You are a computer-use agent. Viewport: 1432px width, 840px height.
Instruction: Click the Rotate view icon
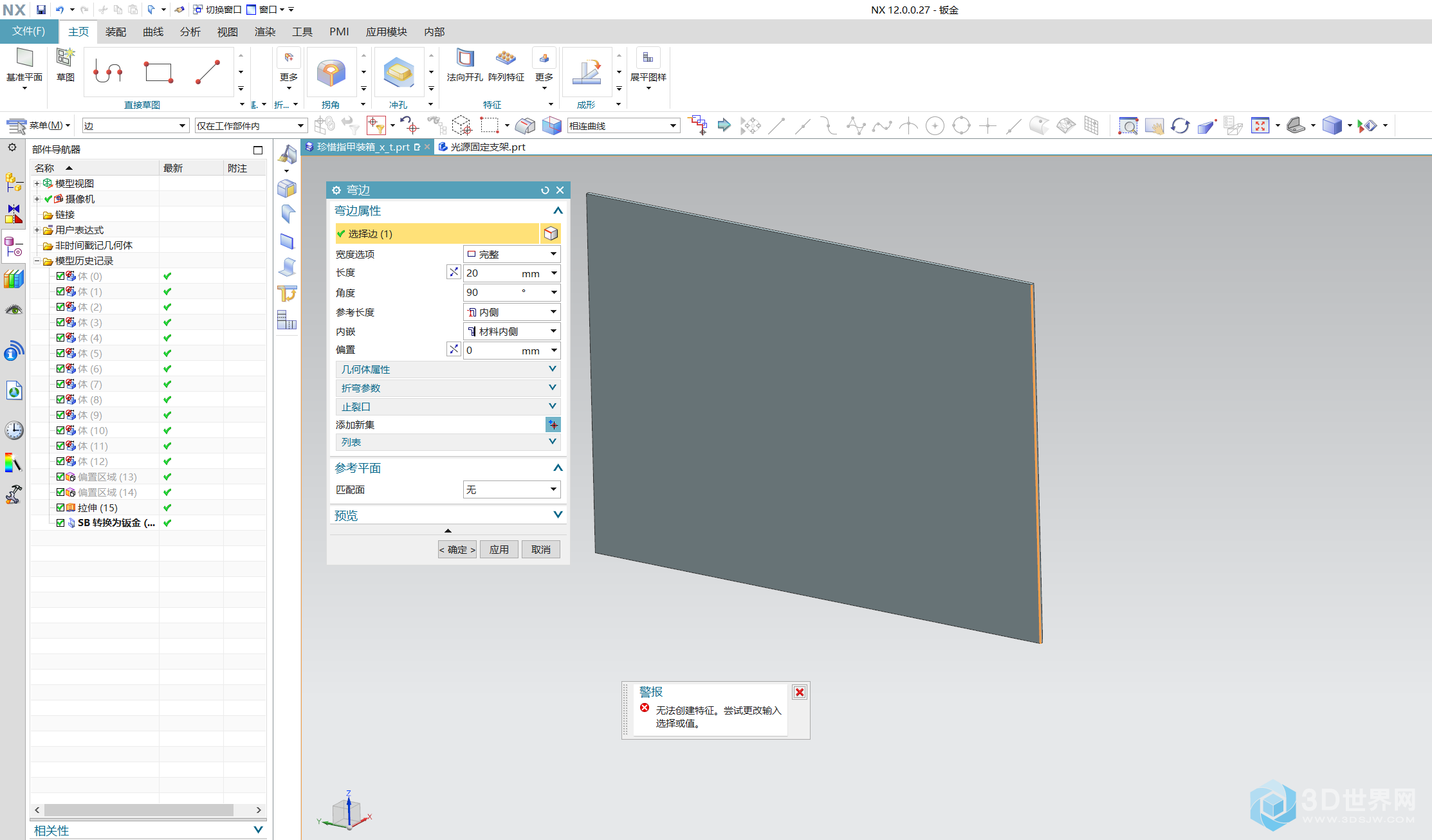click(x=1180, y=125)
